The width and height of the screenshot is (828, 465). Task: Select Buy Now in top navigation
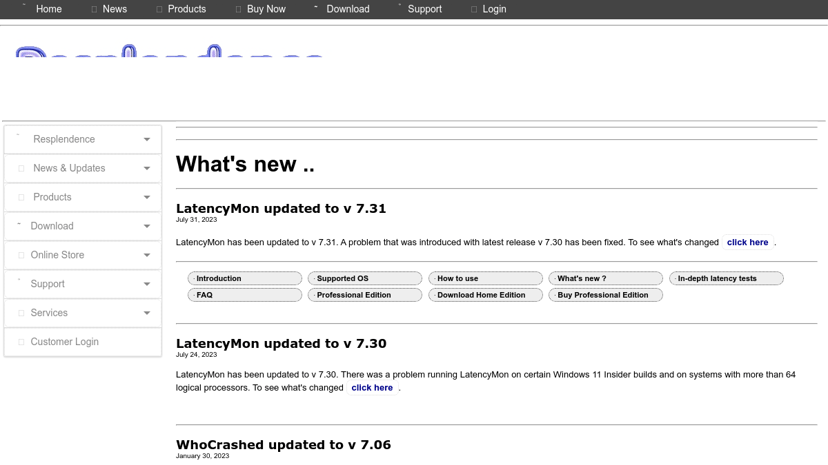(x=266, y=9)
